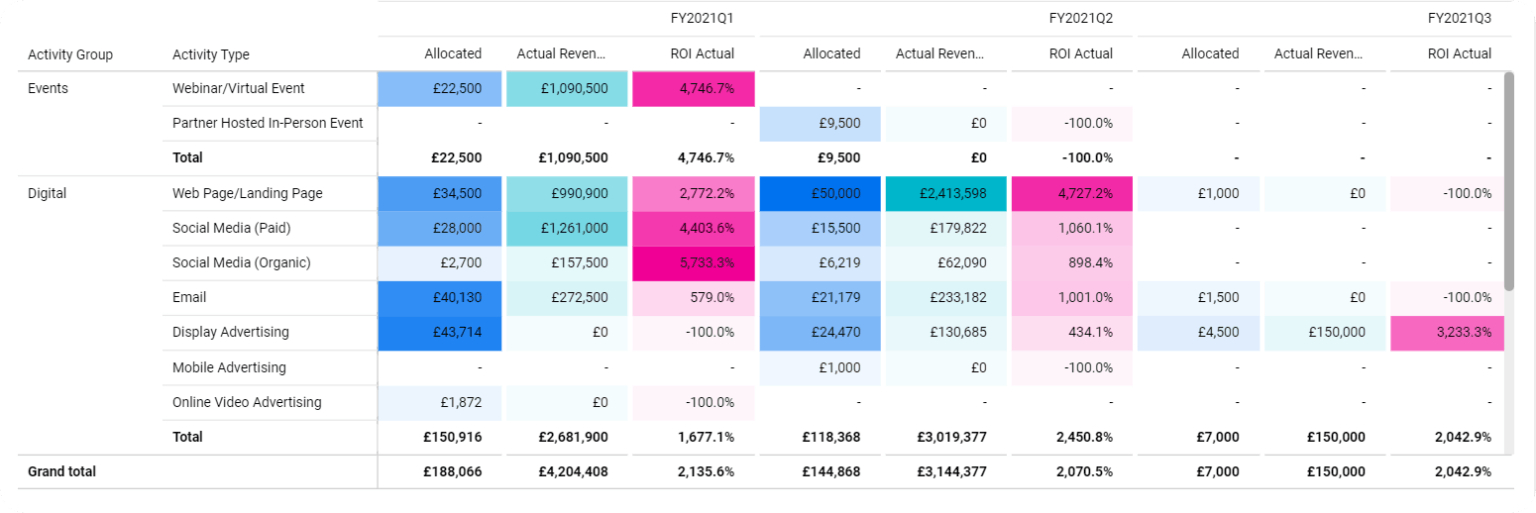Click the Partner Hosted In-Person Event row label
This screenshot has height=513, width=1536.
pos(267,123)
